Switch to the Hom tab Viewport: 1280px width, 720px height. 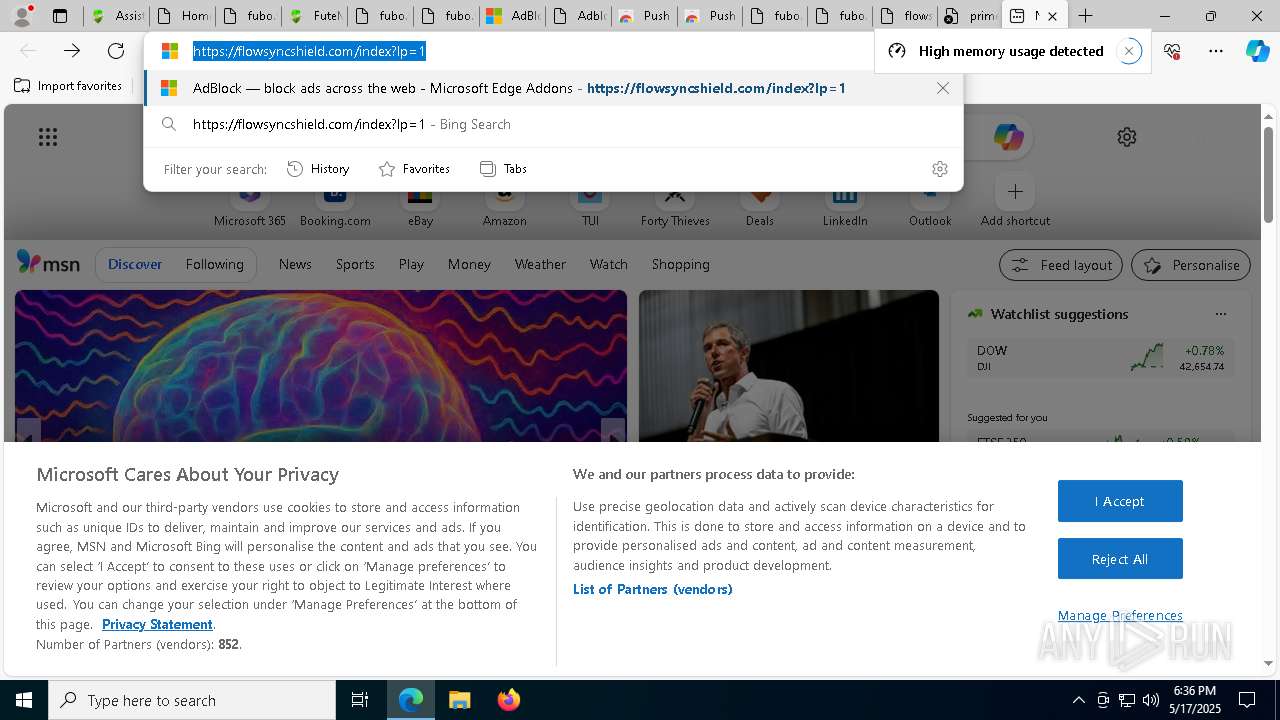pos(183,16)
